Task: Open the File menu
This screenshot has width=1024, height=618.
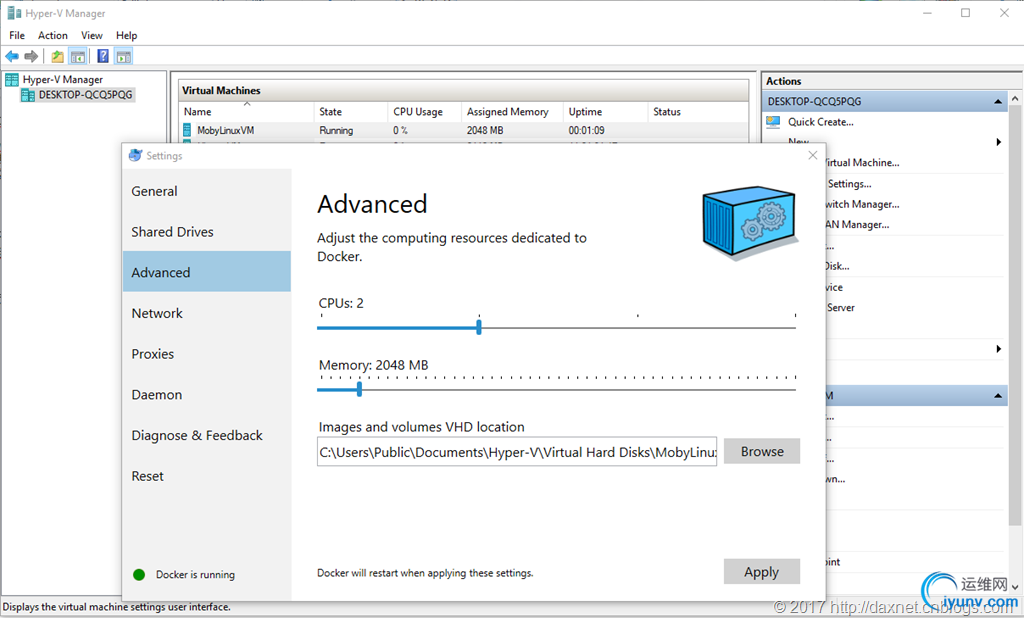Action: coord(17,35)
